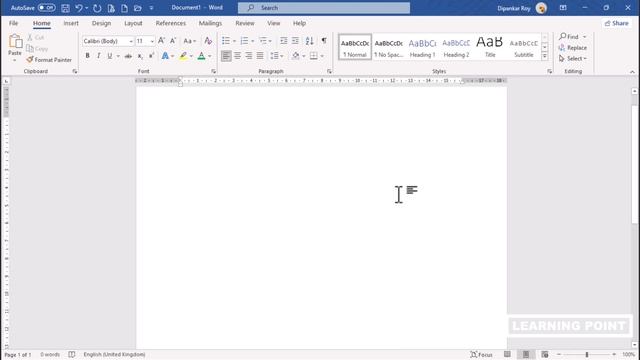The width and height of the screenshot is (640, 360).
Task: Apply the Heading 1 style
Action: point(422,47)
